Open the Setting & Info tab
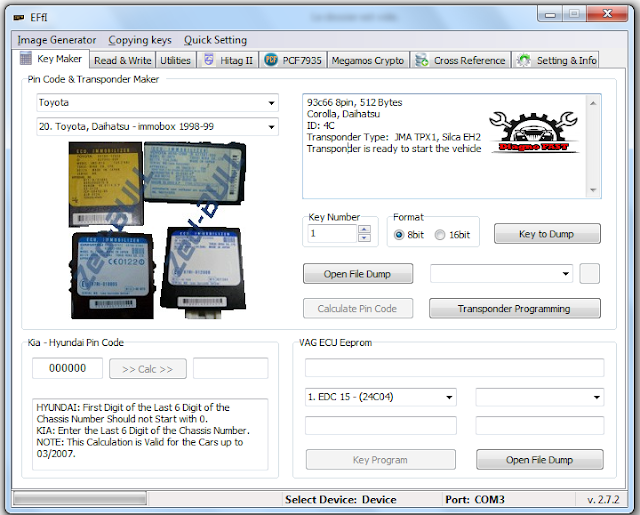This screenshot has width=640, height=515. click(556, 60)
